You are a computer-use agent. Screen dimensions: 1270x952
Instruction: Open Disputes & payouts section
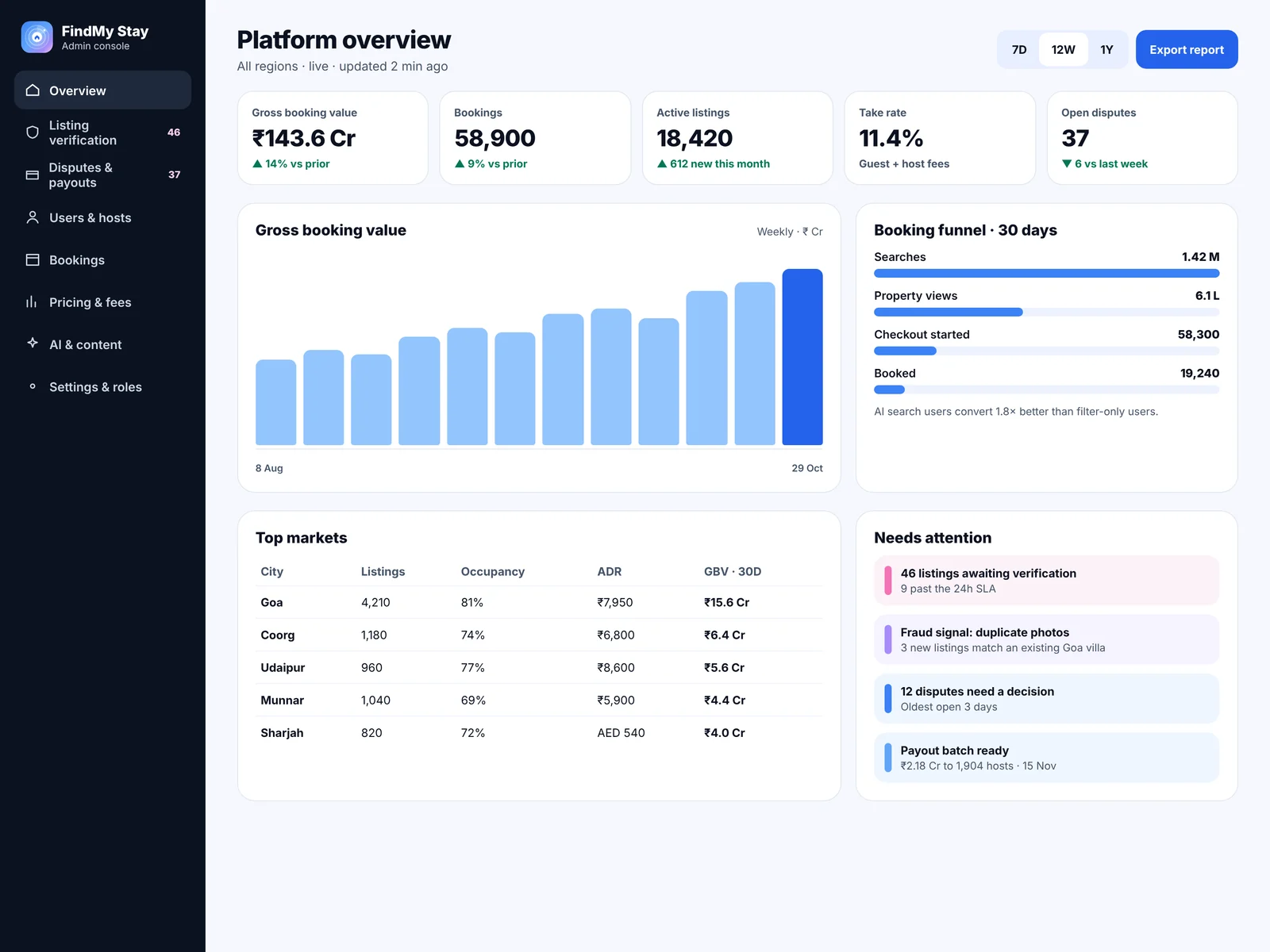(x=102, y=175)
